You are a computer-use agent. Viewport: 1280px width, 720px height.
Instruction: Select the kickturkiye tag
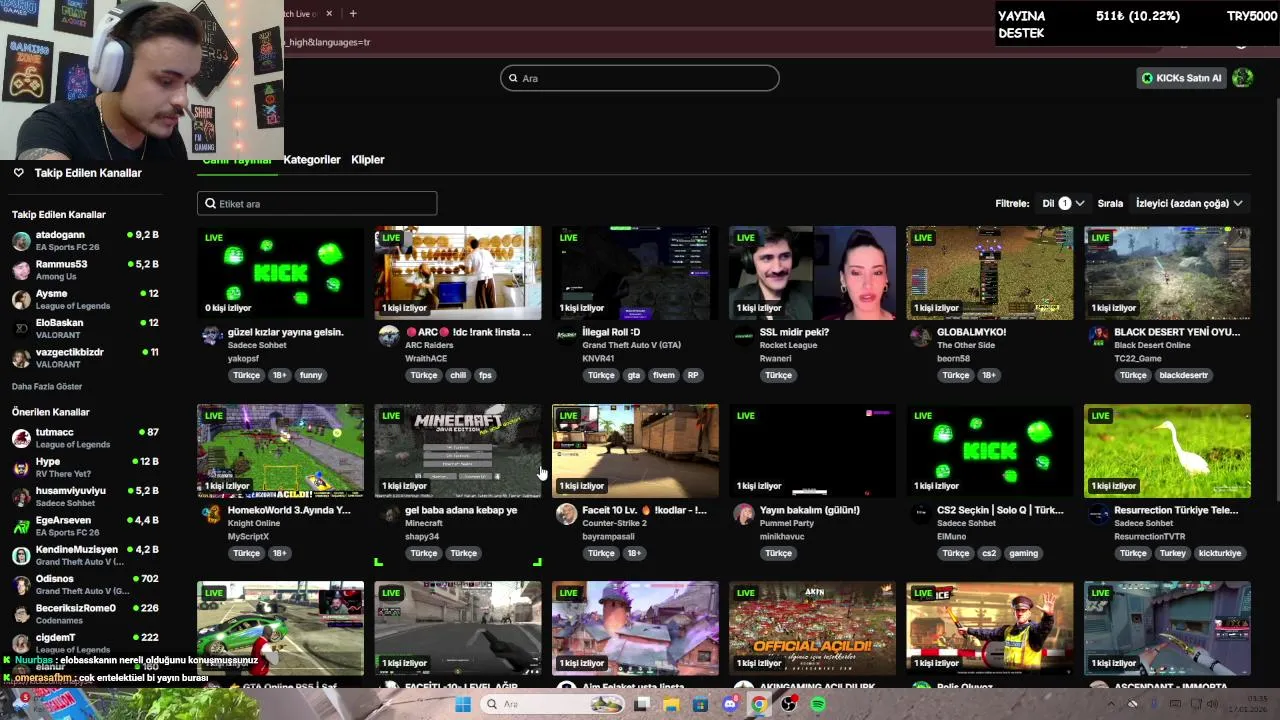click(x=1219, y=553)
